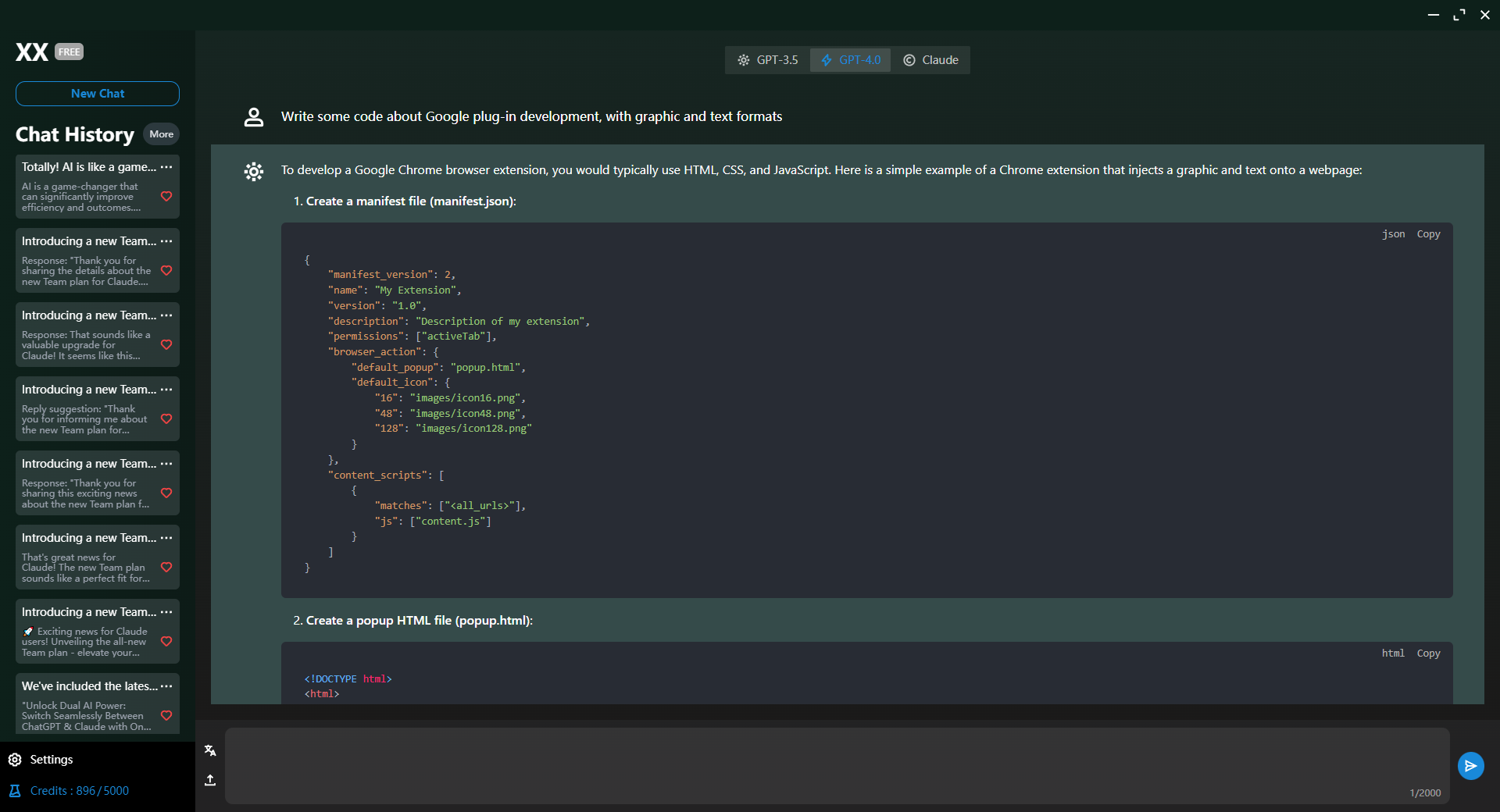This screenshot has height=812, width=1500.
Task: Click the <!DOCTYPE html> code line
Action: (348, 679)
